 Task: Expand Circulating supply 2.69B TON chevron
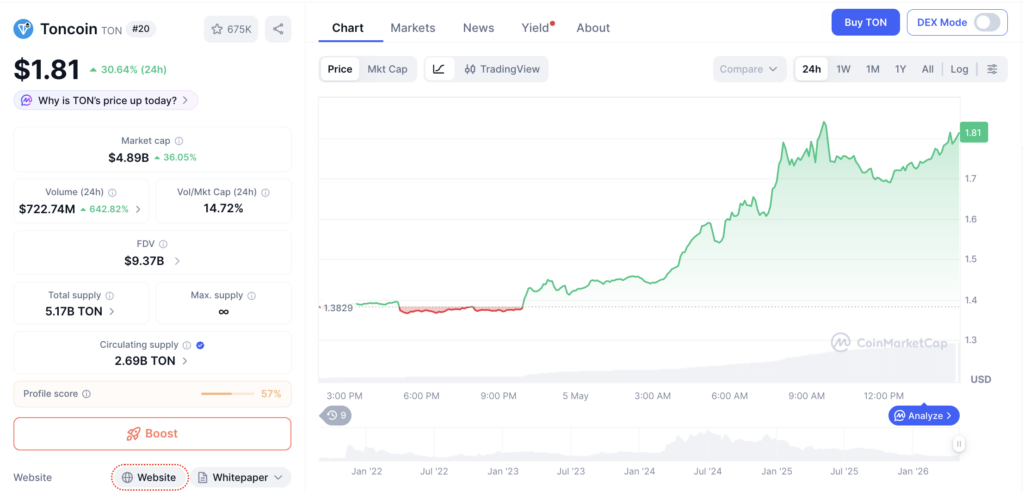(185, 361)
